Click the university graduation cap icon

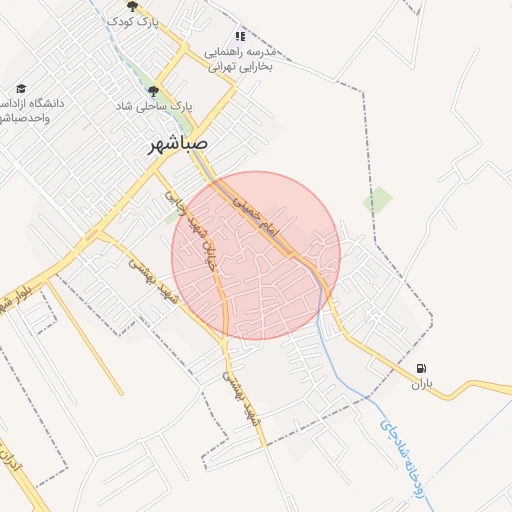click(x=21, y=89)
